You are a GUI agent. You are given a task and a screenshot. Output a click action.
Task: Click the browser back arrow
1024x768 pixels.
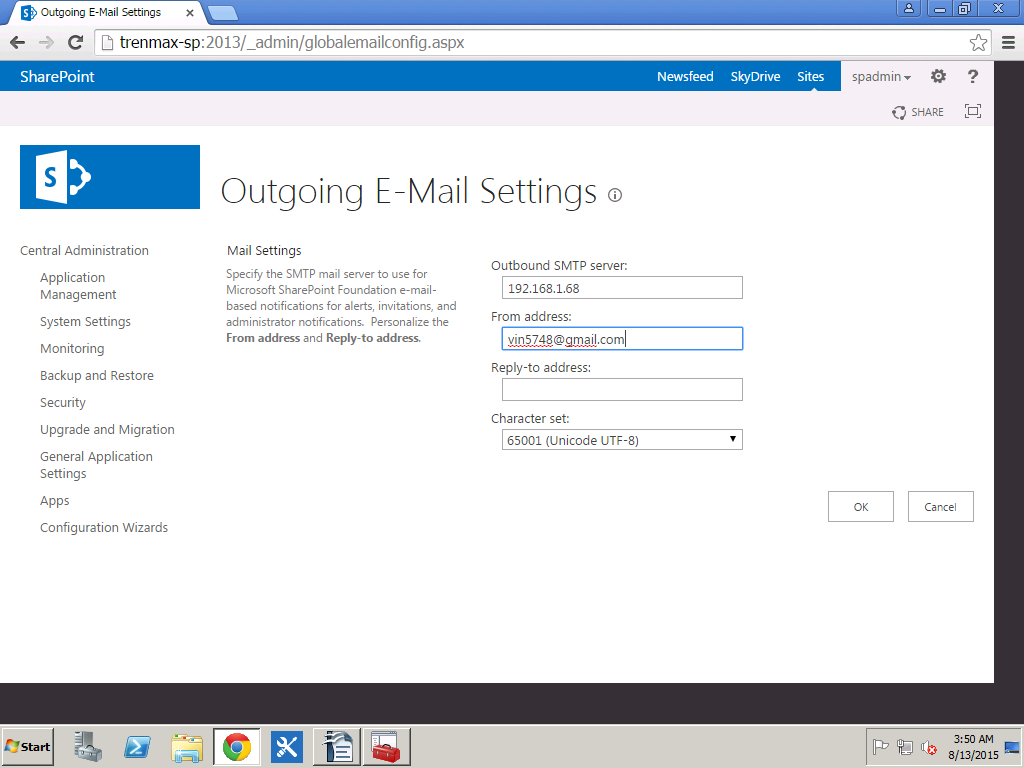pyautogui.click(x=18, y=42)
